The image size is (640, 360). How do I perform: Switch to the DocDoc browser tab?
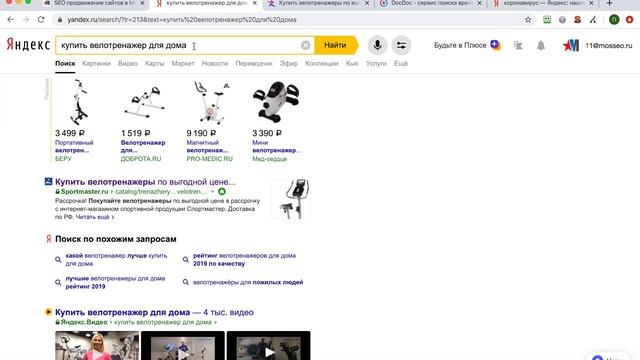coord(431,3)
